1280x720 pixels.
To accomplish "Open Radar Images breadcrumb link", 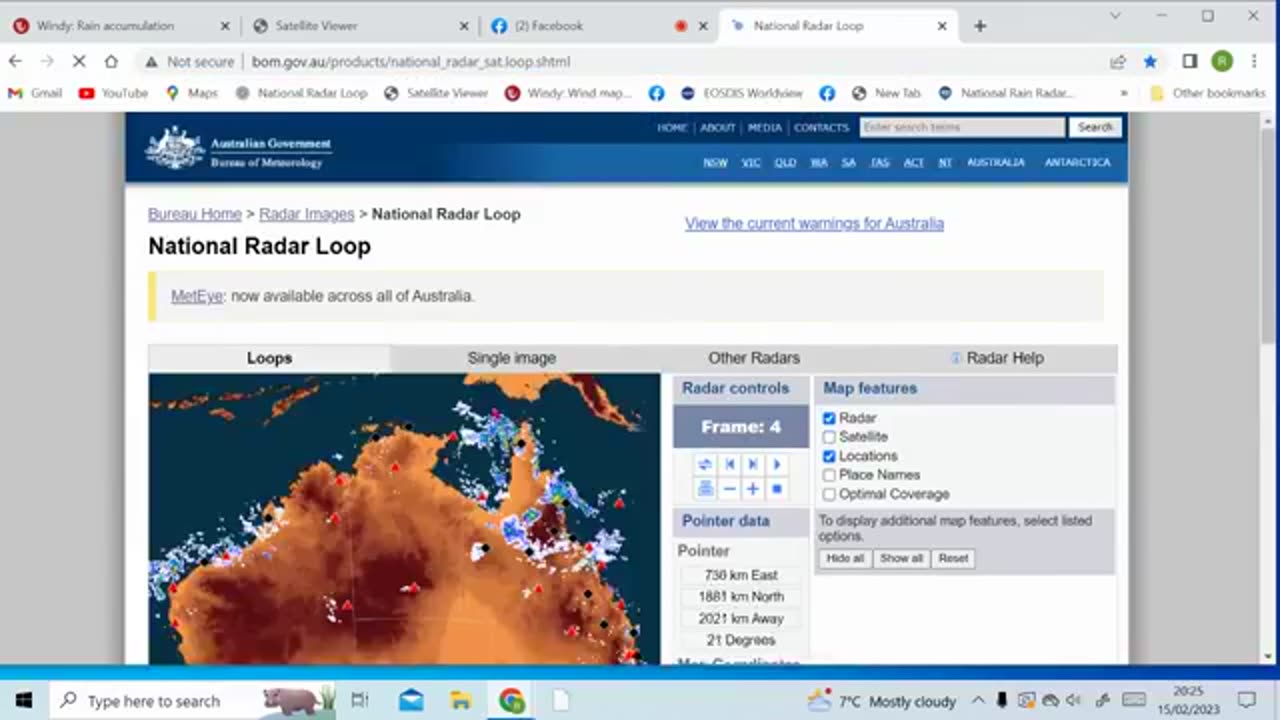I will 306,214.
